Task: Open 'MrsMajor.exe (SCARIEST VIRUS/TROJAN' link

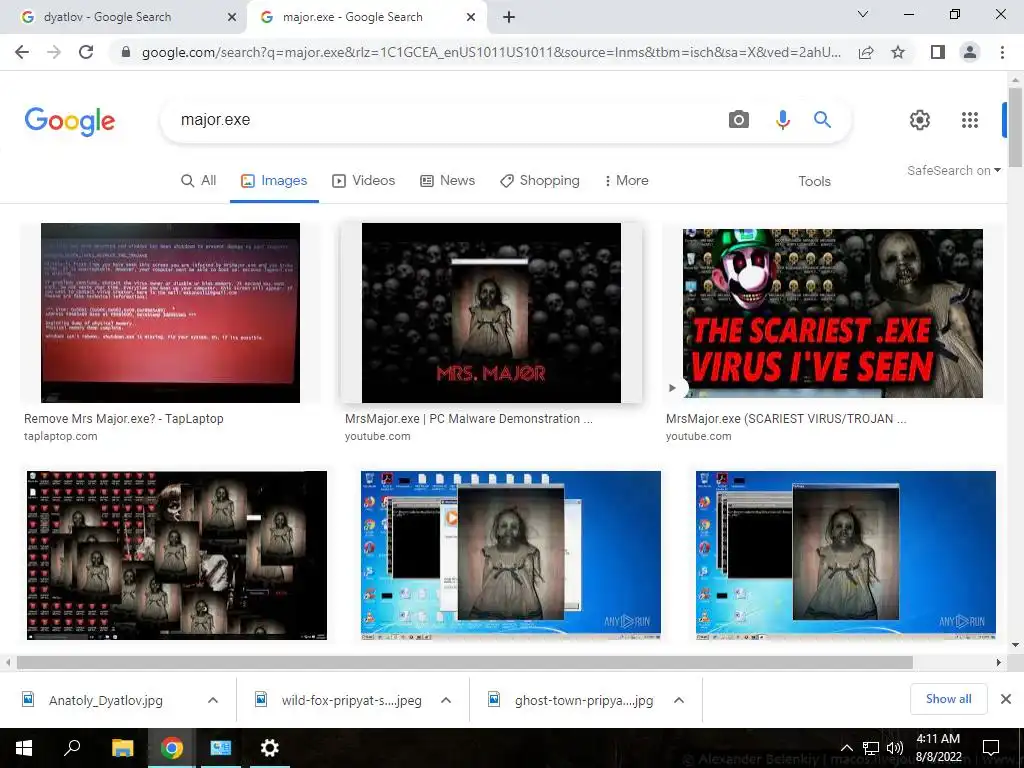Action: click(x=786, y=419)
